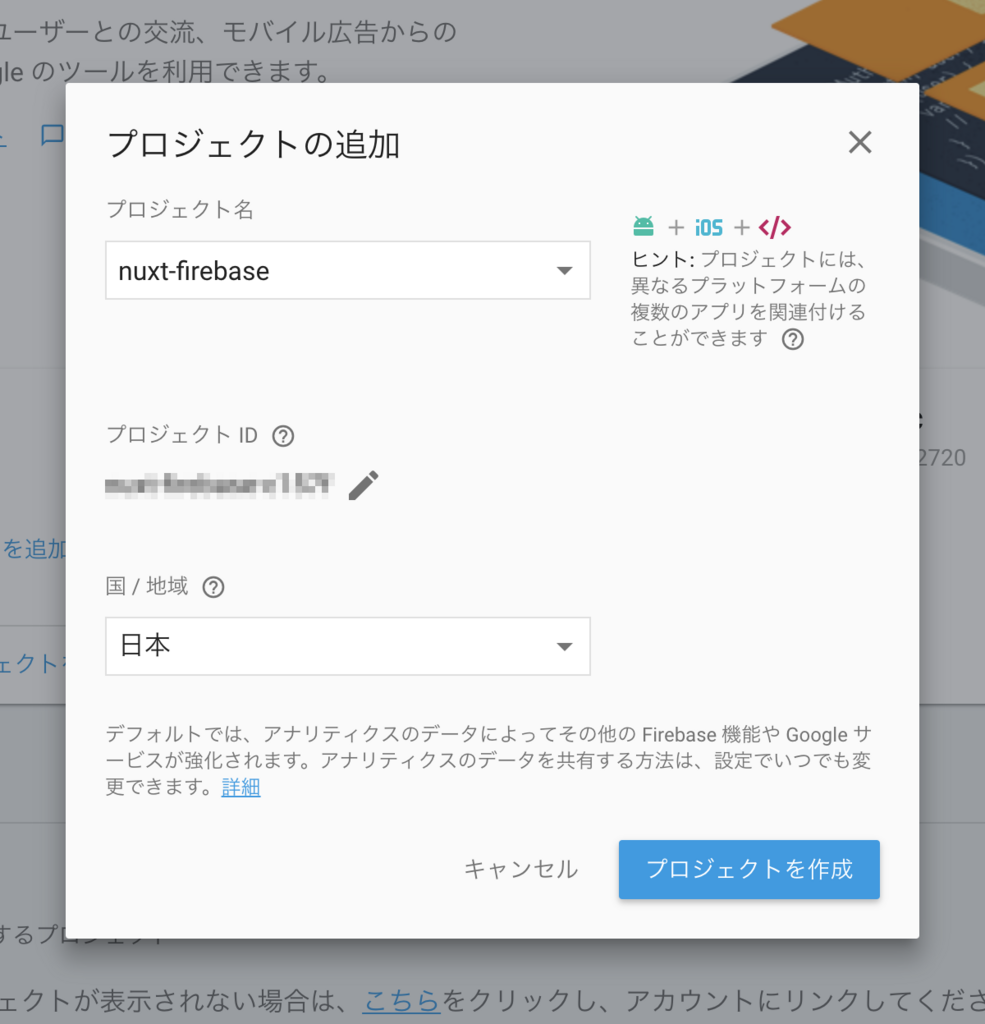Image resolution: width=985 pixels, height=1024 pixels.
Task: Click the キャンセル button
Action: 521,869
